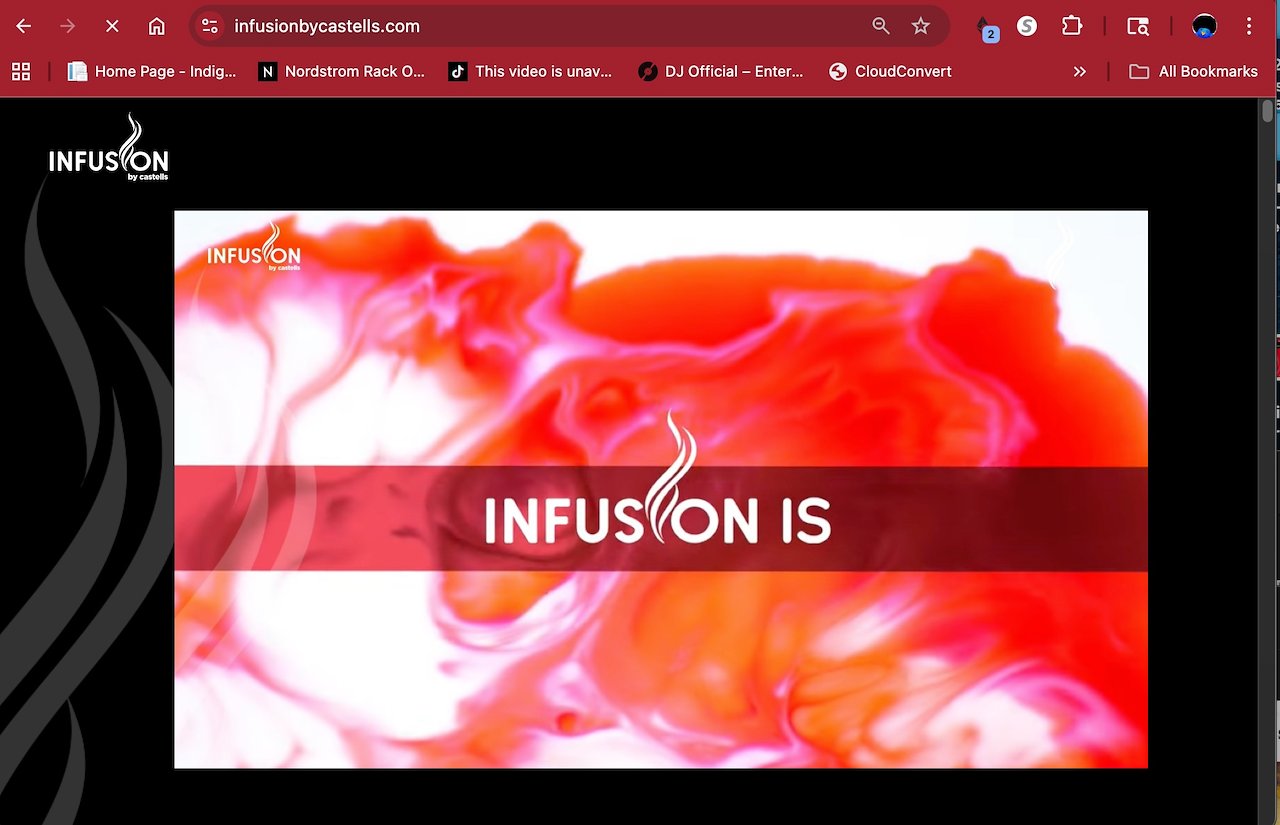Click the Infusion by Castells page logo

(x=109, y=152)
